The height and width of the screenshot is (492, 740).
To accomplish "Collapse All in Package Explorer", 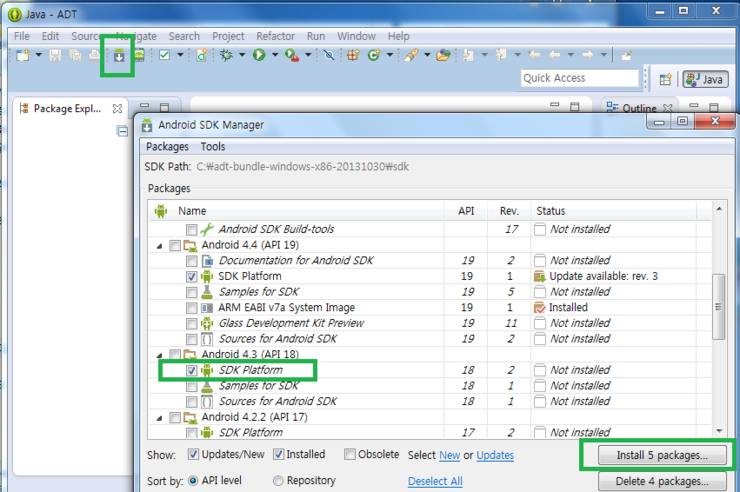I will click(x=122, y=131).
